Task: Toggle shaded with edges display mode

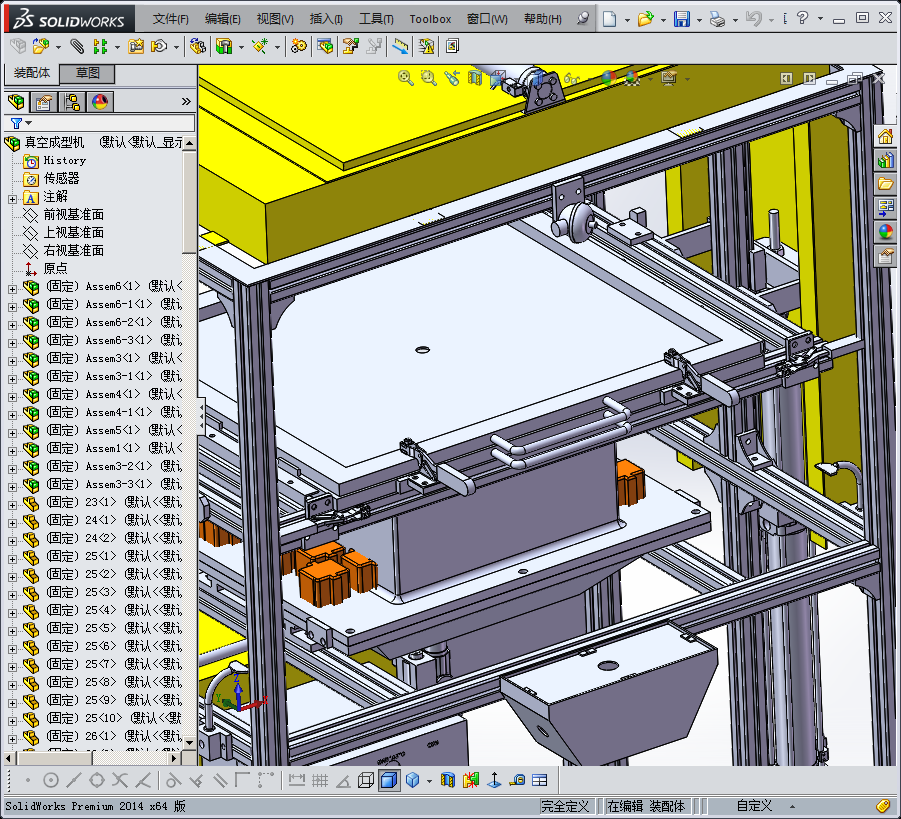Action: pos(389,780)
